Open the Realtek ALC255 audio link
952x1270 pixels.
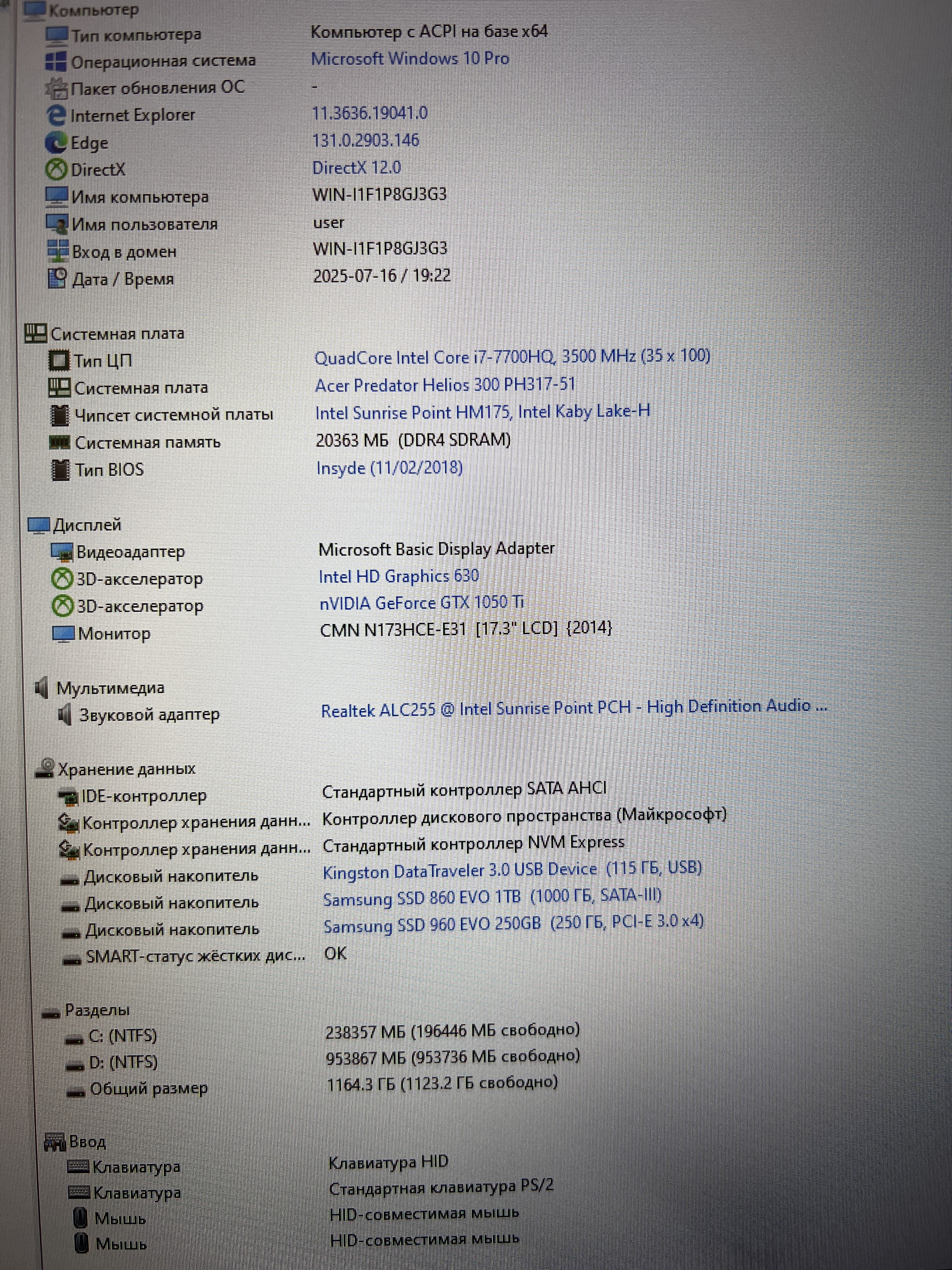[574, 708]
